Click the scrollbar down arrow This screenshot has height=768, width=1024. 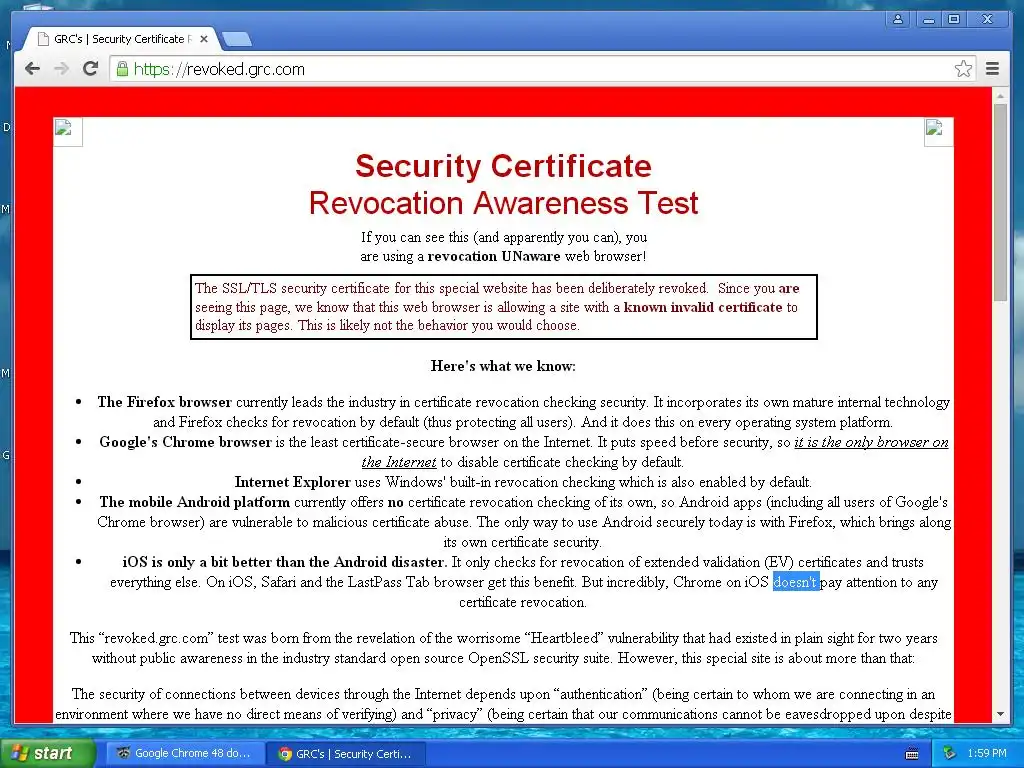click(1000, 714)
